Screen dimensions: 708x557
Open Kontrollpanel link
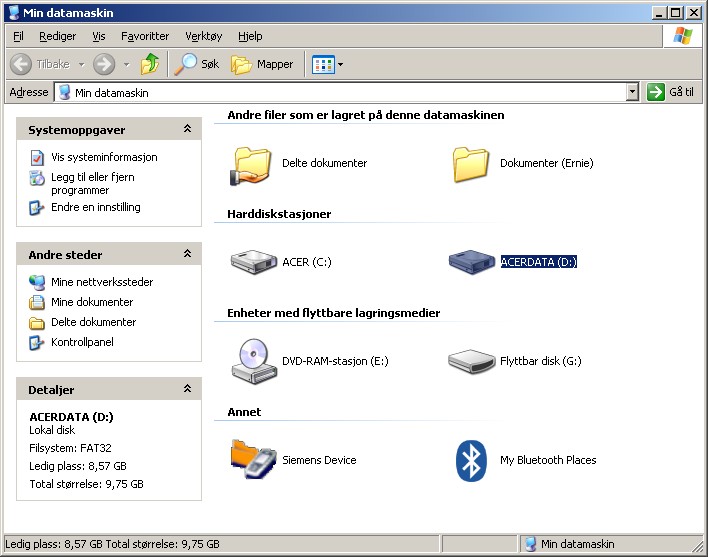point(82,342)
